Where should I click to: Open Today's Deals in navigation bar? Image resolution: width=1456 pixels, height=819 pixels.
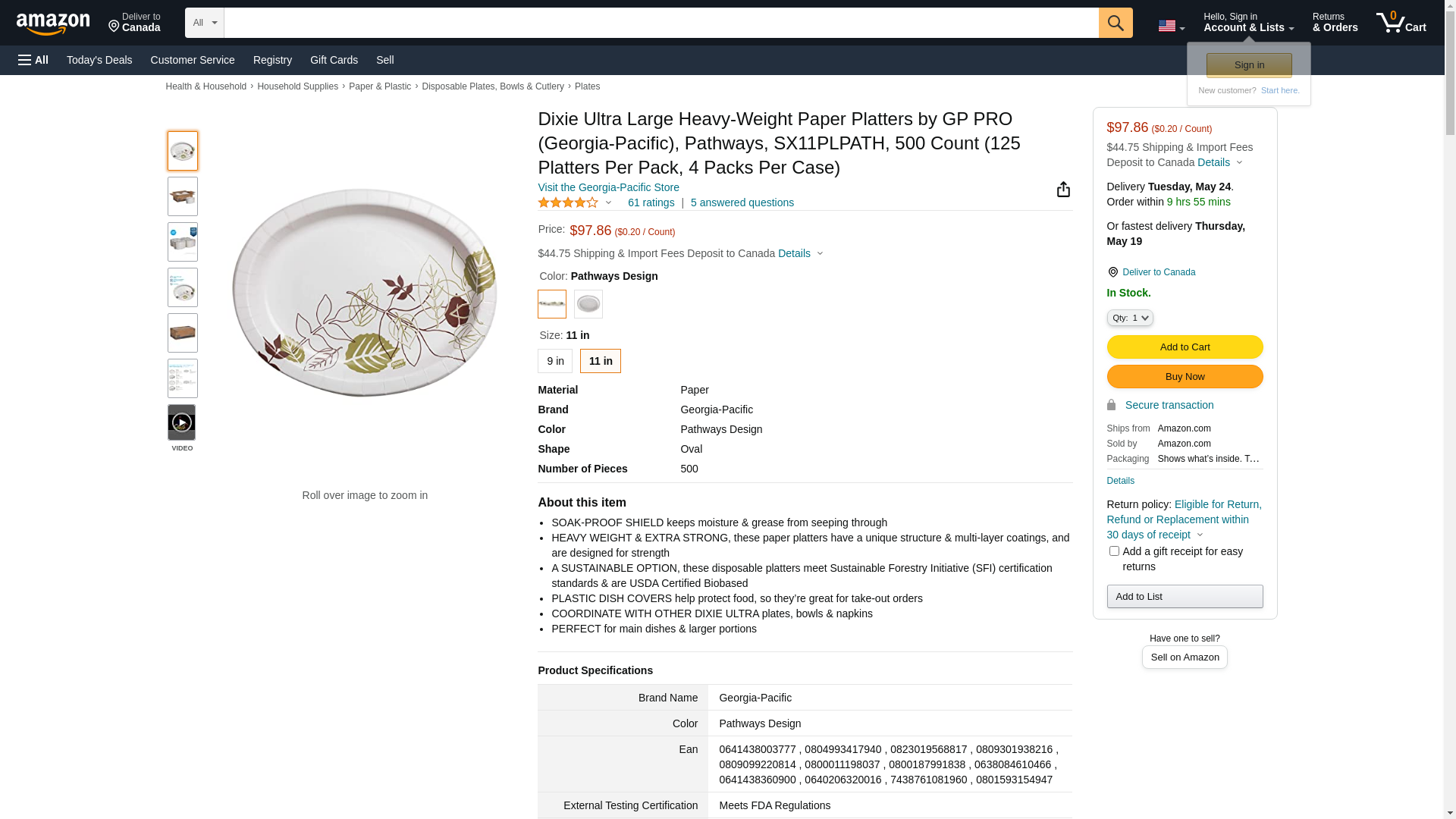click(99, 60)
